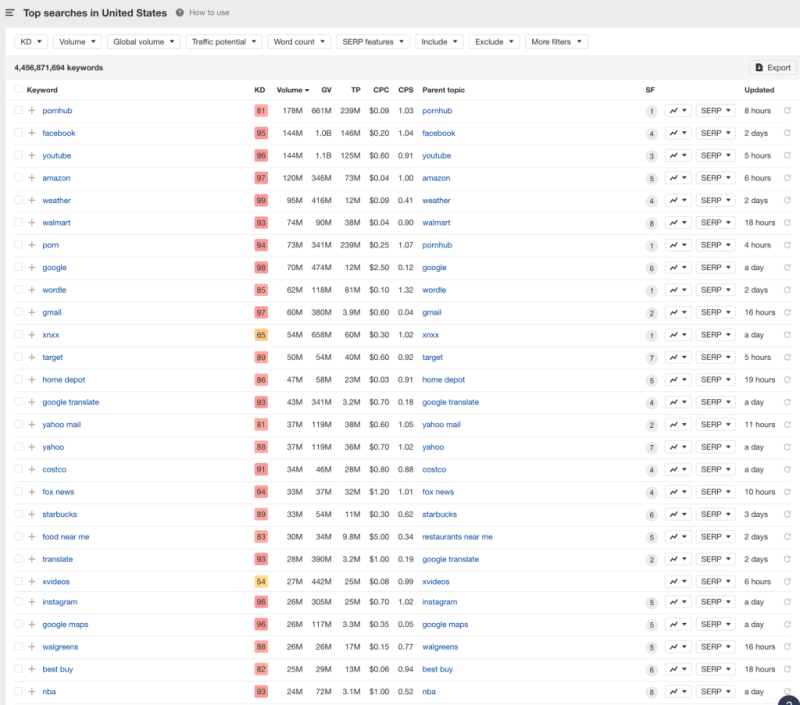Click the plus icon beside facebook keyword
800x705 pixels.
pyautogui.click(x=32, y=133)
